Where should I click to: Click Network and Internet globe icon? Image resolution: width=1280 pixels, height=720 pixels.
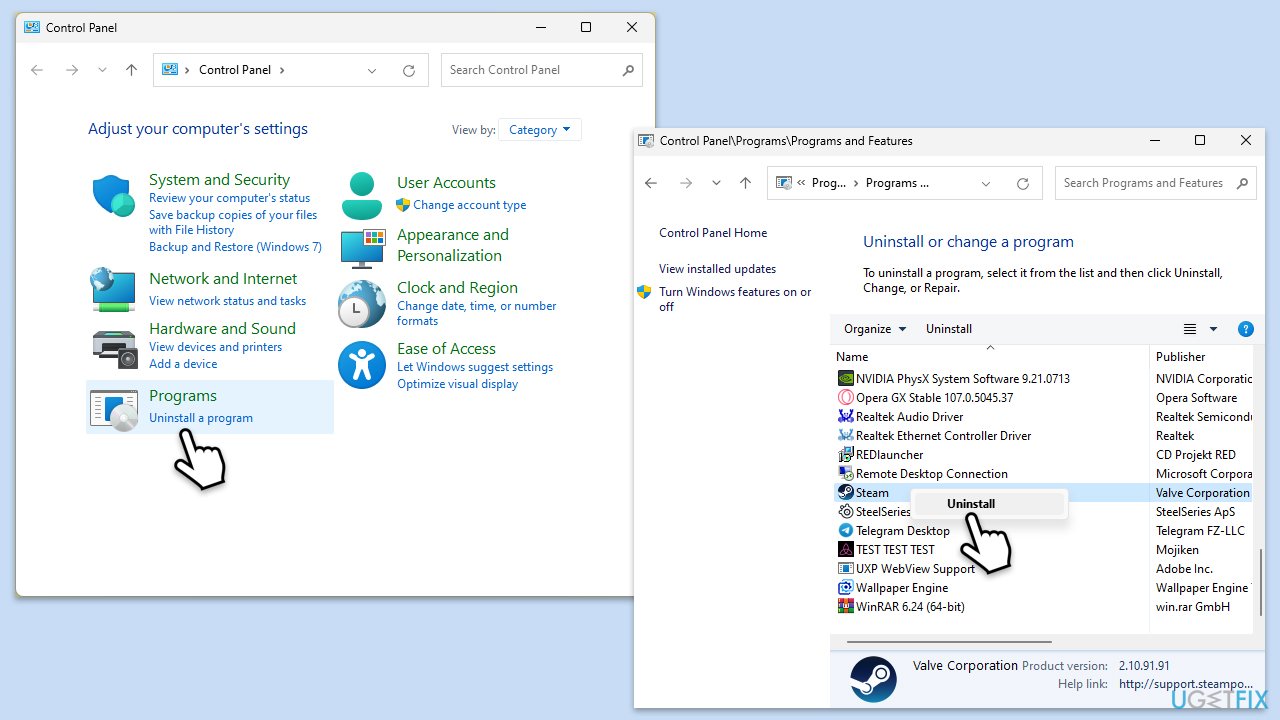tap(113, 290)
